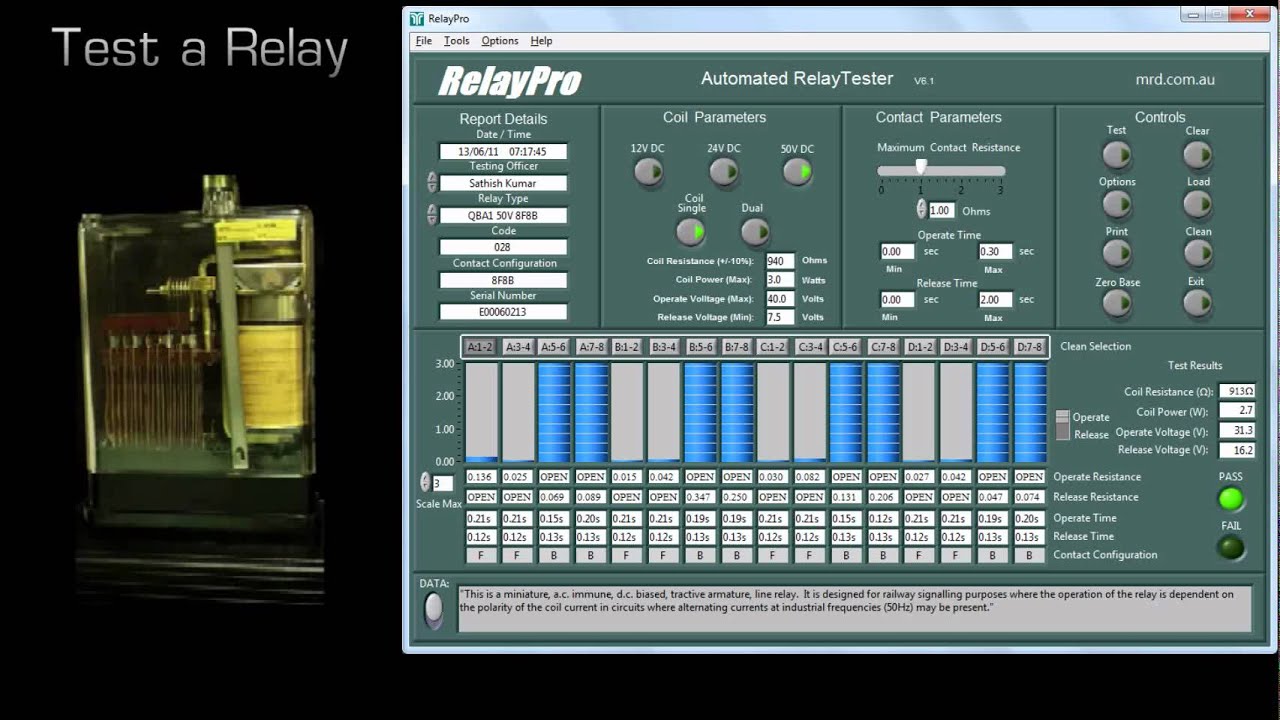Click the Release Voltage 16.2 result
This screenshot has height=720, width=1280.
tap(1237, 450)
